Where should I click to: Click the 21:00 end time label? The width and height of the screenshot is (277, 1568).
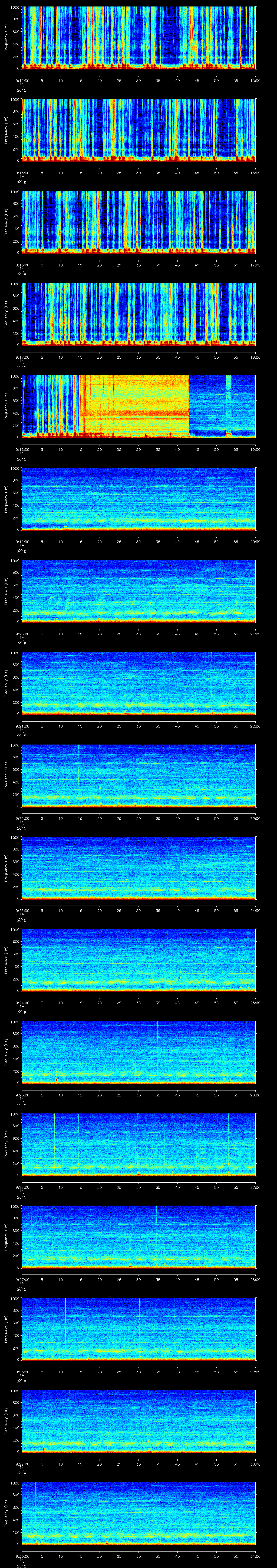point(256,634)
